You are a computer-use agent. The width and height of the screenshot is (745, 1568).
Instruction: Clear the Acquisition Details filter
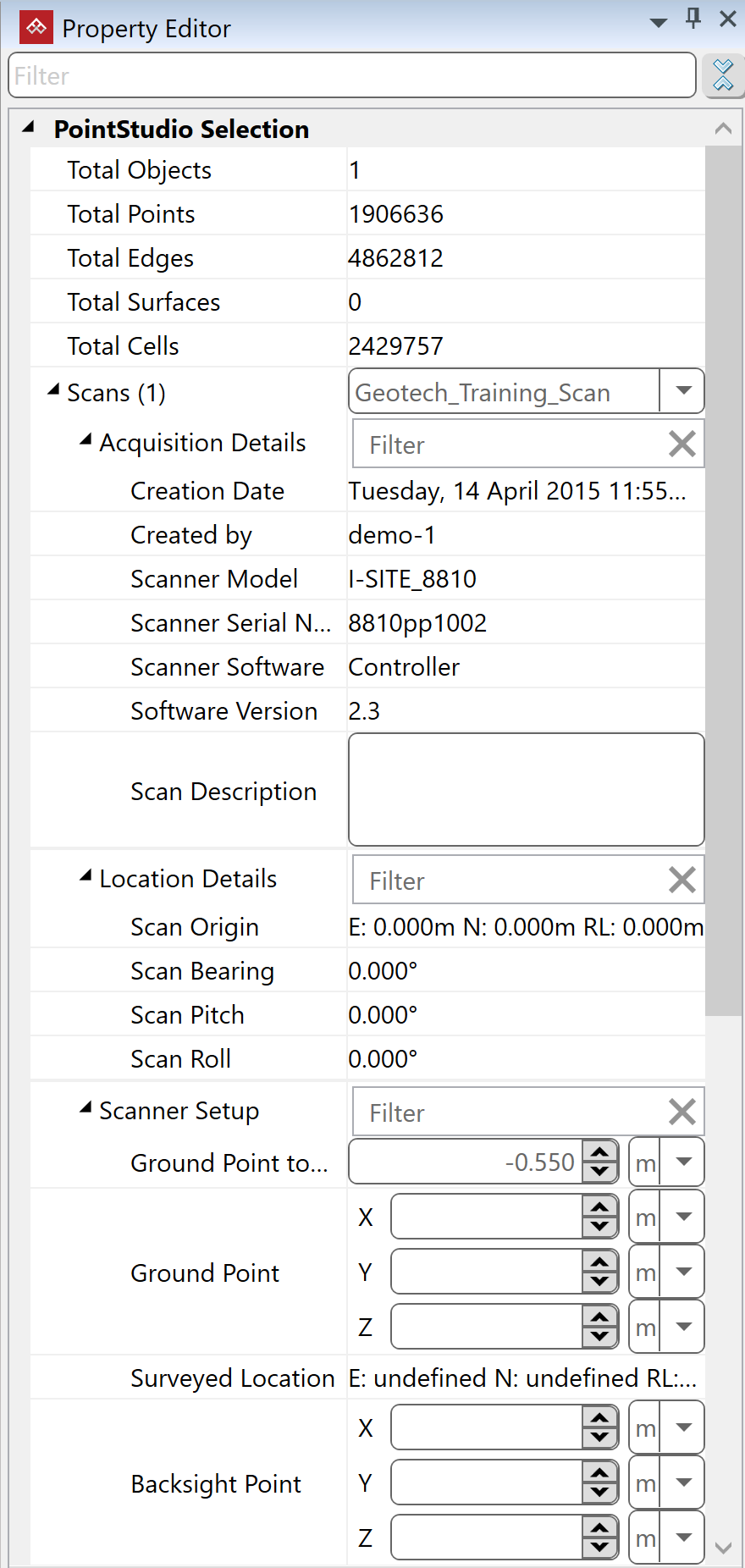point(682,444)
